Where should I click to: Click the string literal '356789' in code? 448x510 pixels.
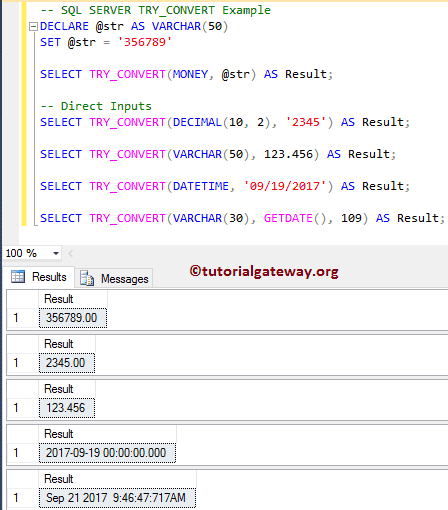145,42
